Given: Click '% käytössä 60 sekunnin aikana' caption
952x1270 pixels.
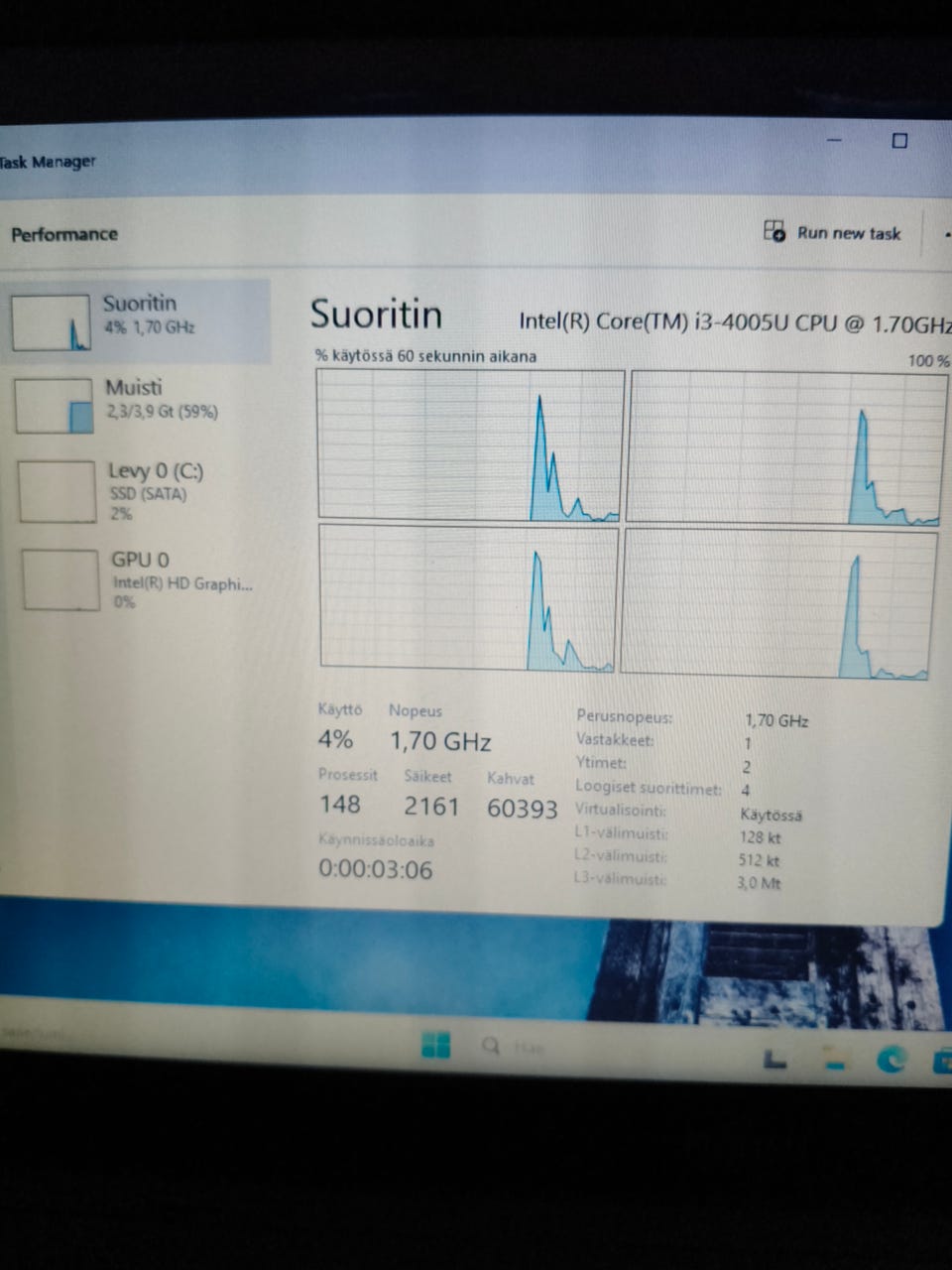Looking at the screenshot, I should [425, 355].
